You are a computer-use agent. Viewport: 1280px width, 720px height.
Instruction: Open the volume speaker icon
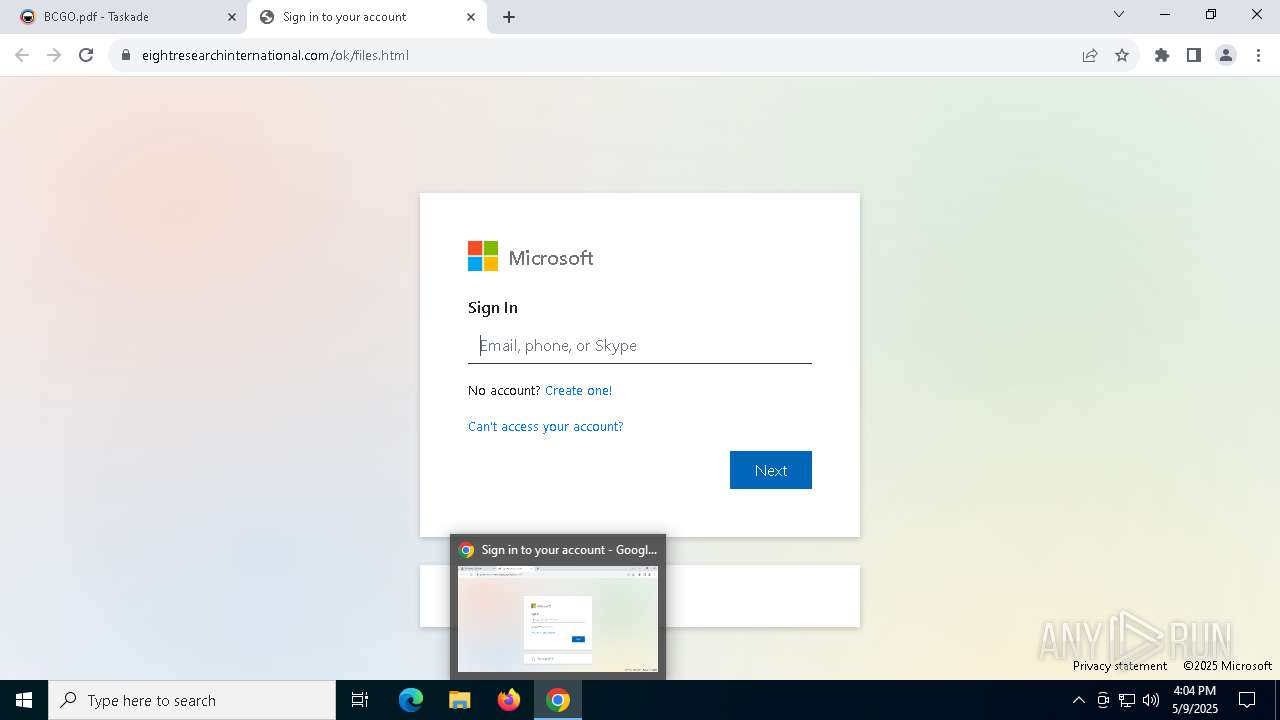click(1151, 700)
